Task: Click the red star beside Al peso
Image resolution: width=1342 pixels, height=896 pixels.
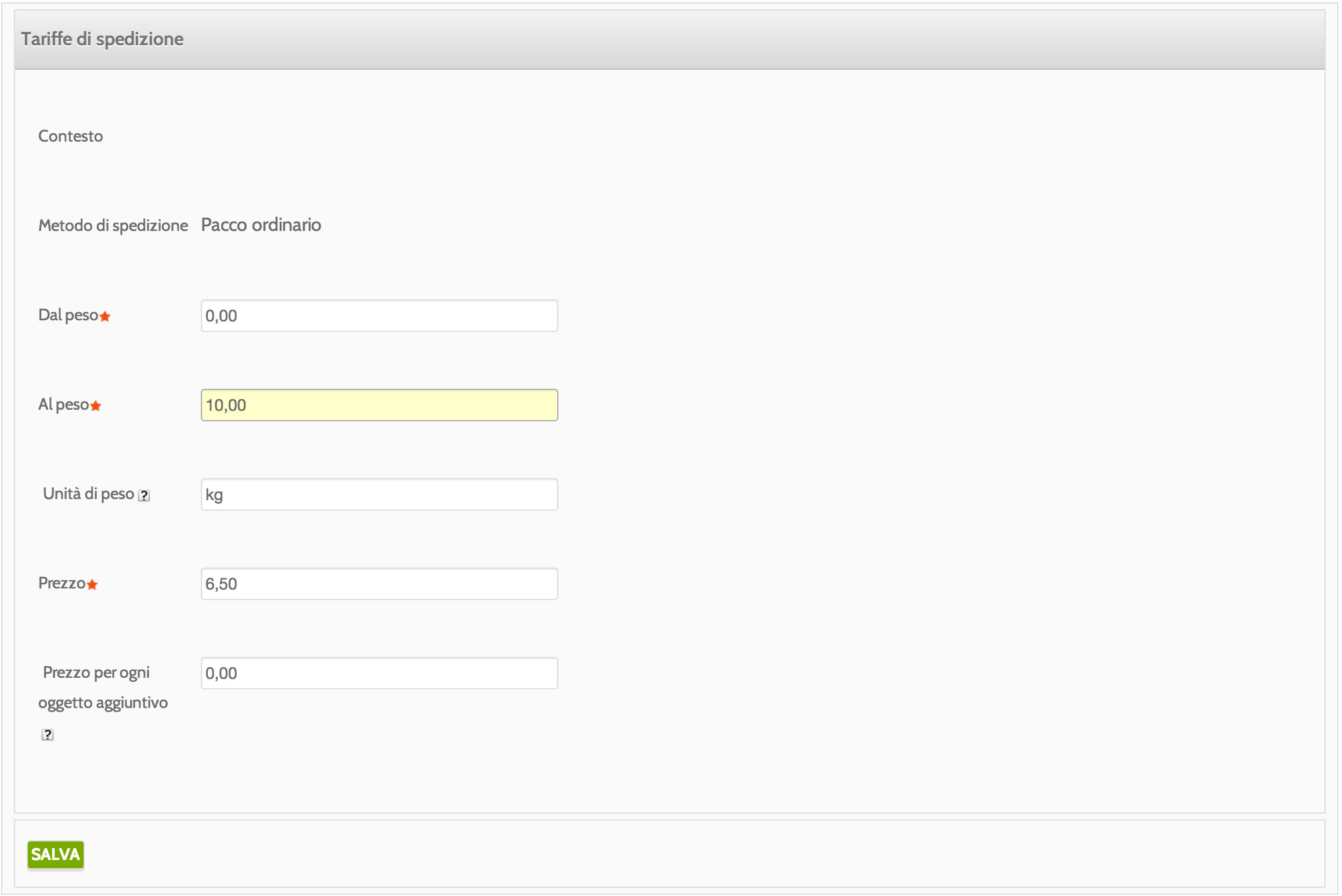Action: [96, 406]
